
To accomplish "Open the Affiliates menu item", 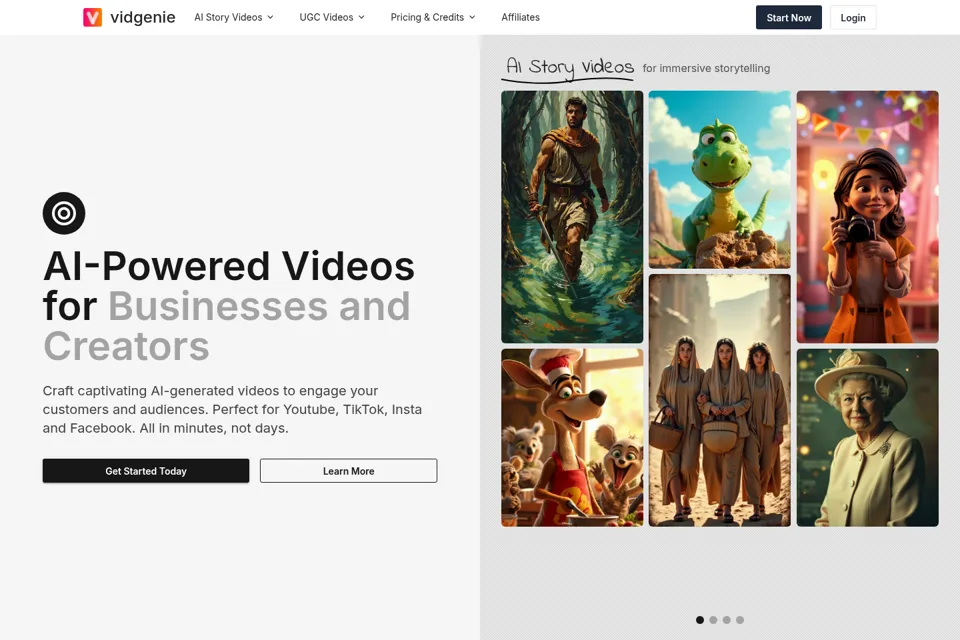I will 520,17.
